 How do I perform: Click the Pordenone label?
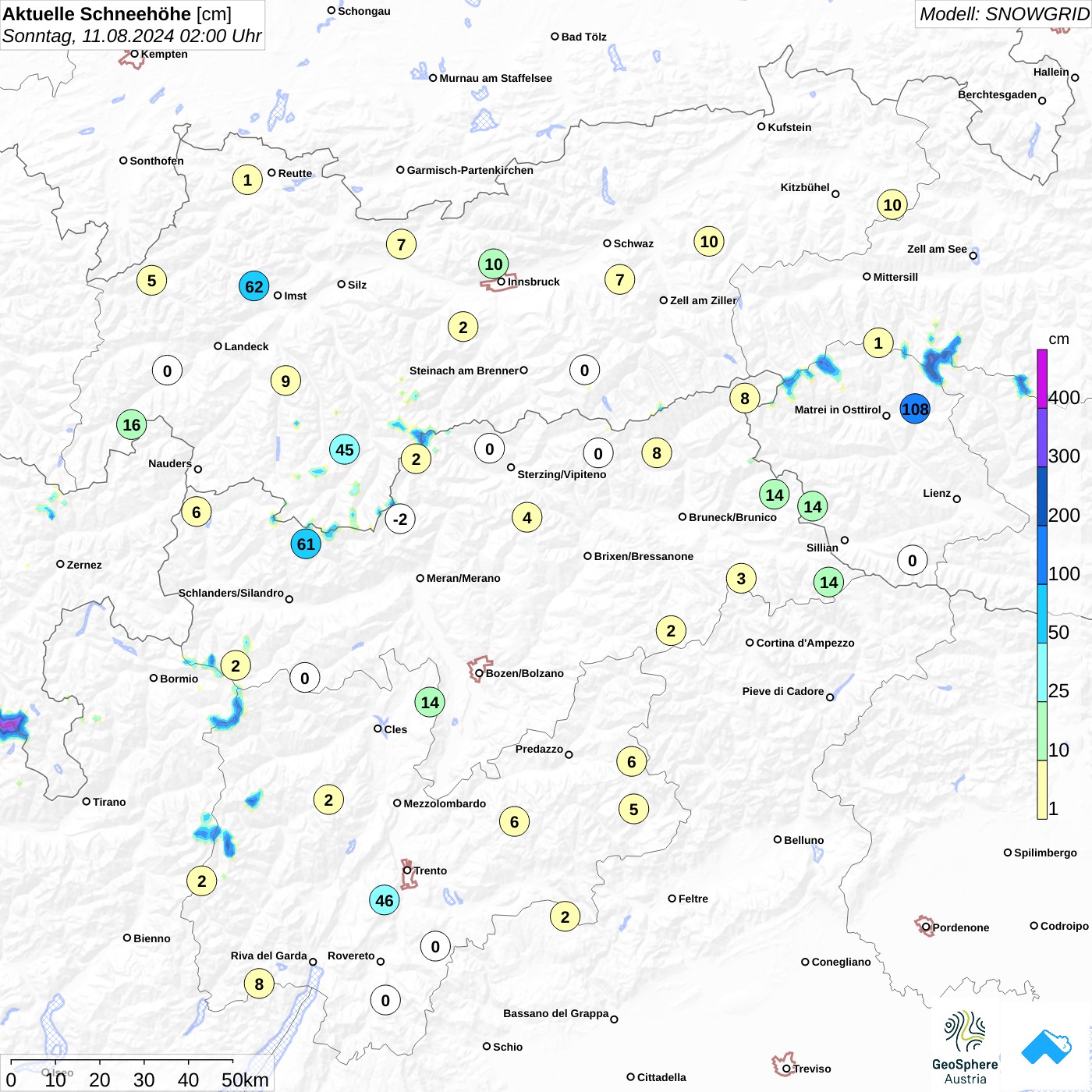(x=961, y=927)
